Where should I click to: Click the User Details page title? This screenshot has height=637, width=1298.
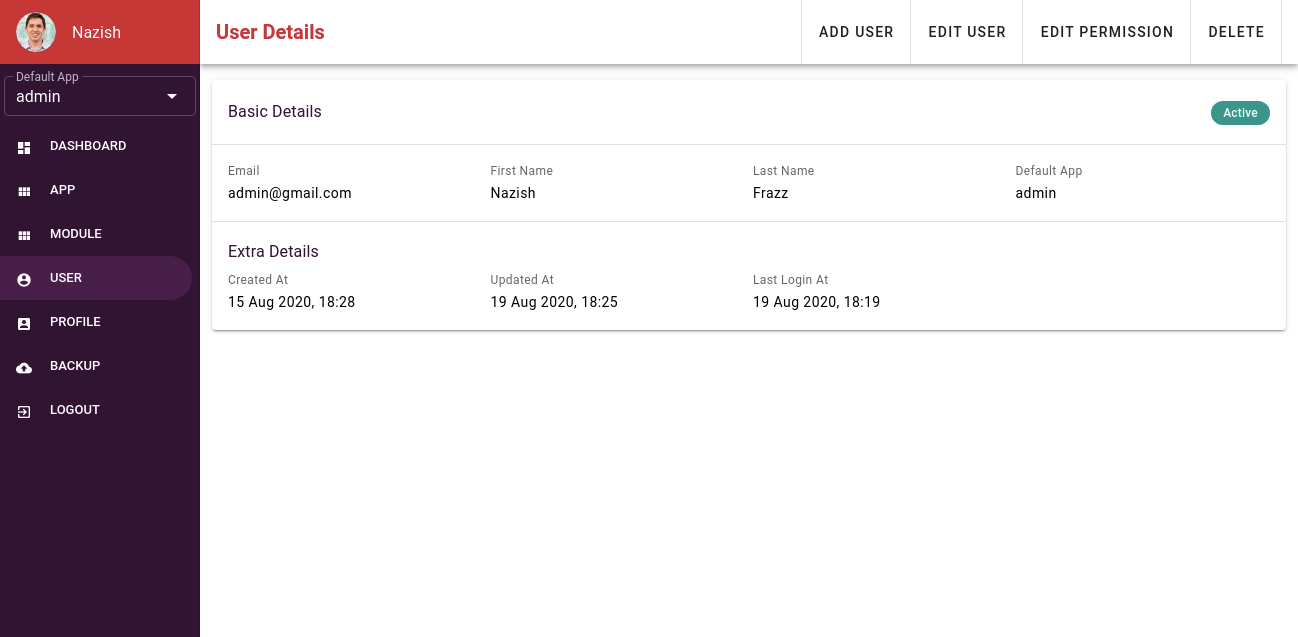click(x=270, y=32)
